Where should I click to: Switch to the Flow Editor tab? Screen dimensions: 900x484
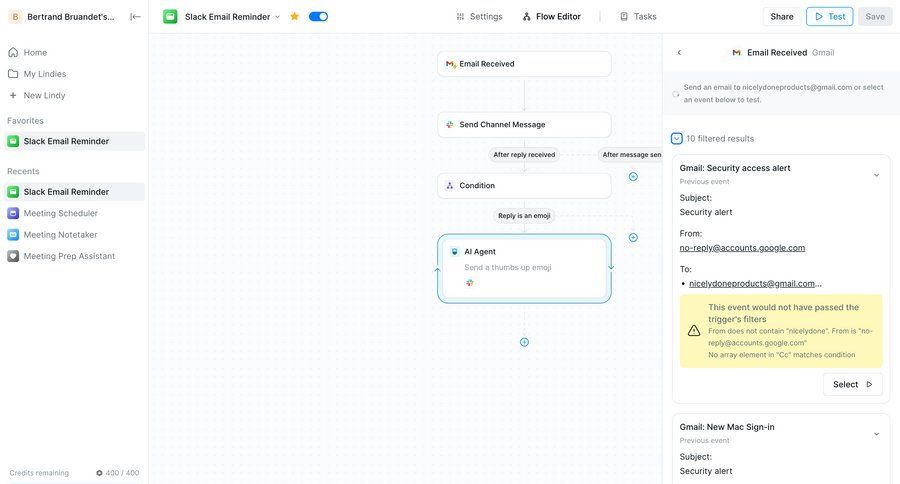[552, 17]
